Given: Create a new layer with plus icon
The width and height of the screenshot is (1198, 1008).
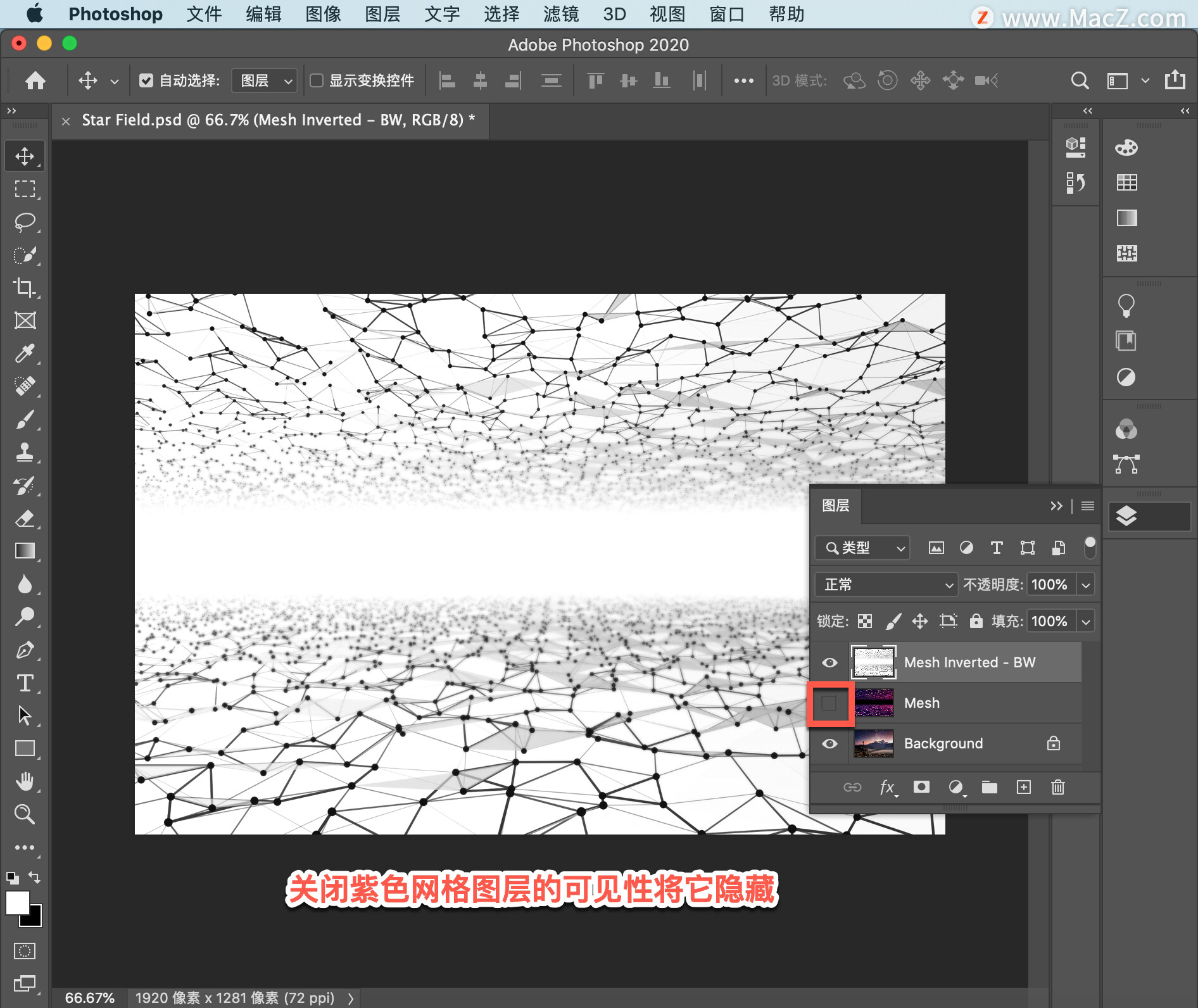Looking at the screenshot, I should [x=1023, y=787].
